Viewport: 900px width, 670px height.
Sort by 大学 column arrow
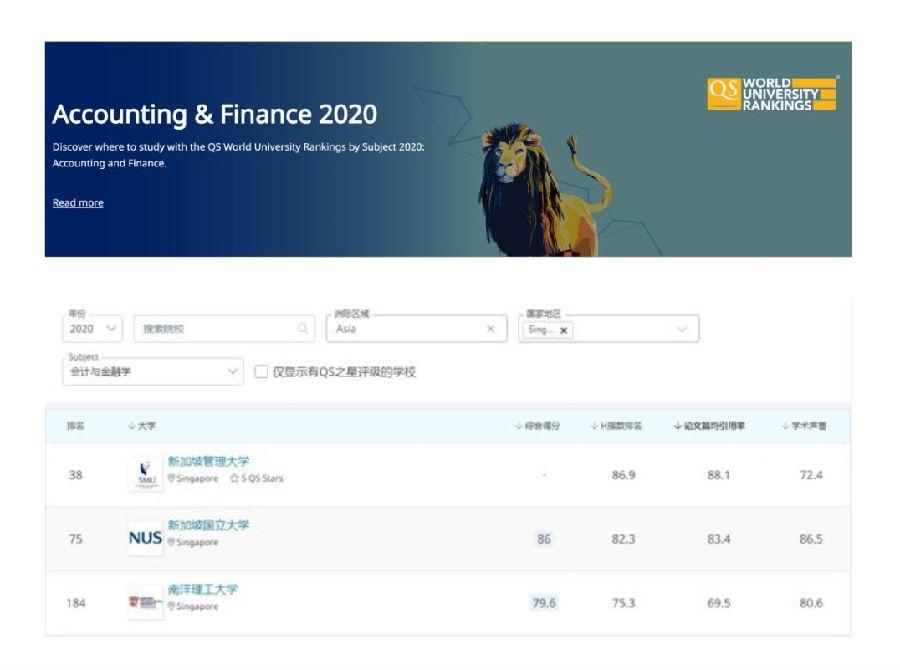(131, 426)
